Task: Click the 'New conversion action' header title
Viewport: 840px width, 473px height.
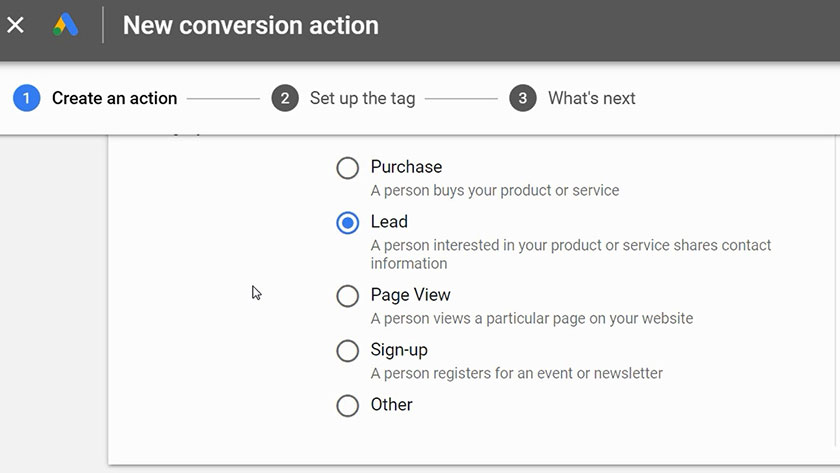Action: tap(250, 26)
